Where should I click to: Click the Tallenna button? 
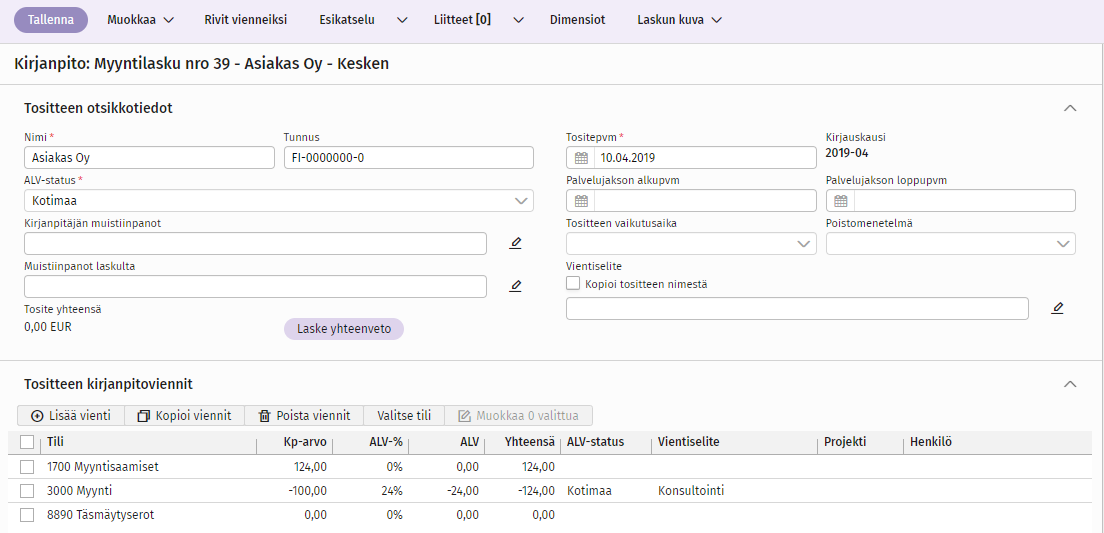click(51, 20)
